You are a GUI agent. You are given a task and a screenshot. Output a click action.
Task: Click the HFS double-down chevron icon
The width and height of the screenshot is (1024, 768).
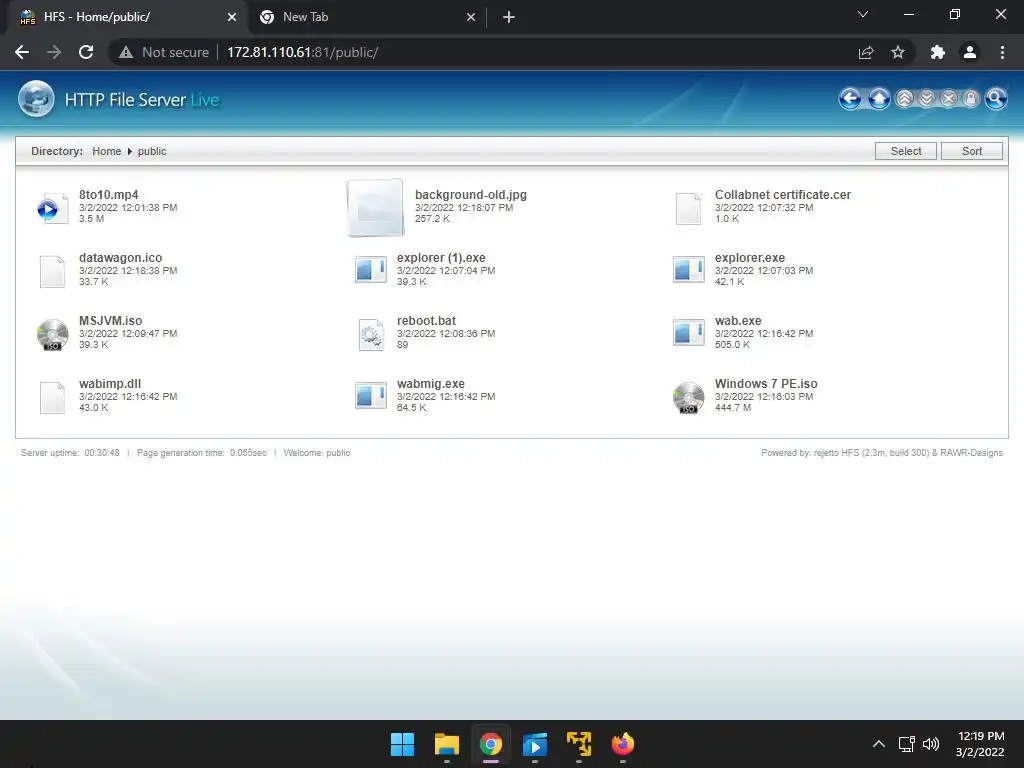927,99
